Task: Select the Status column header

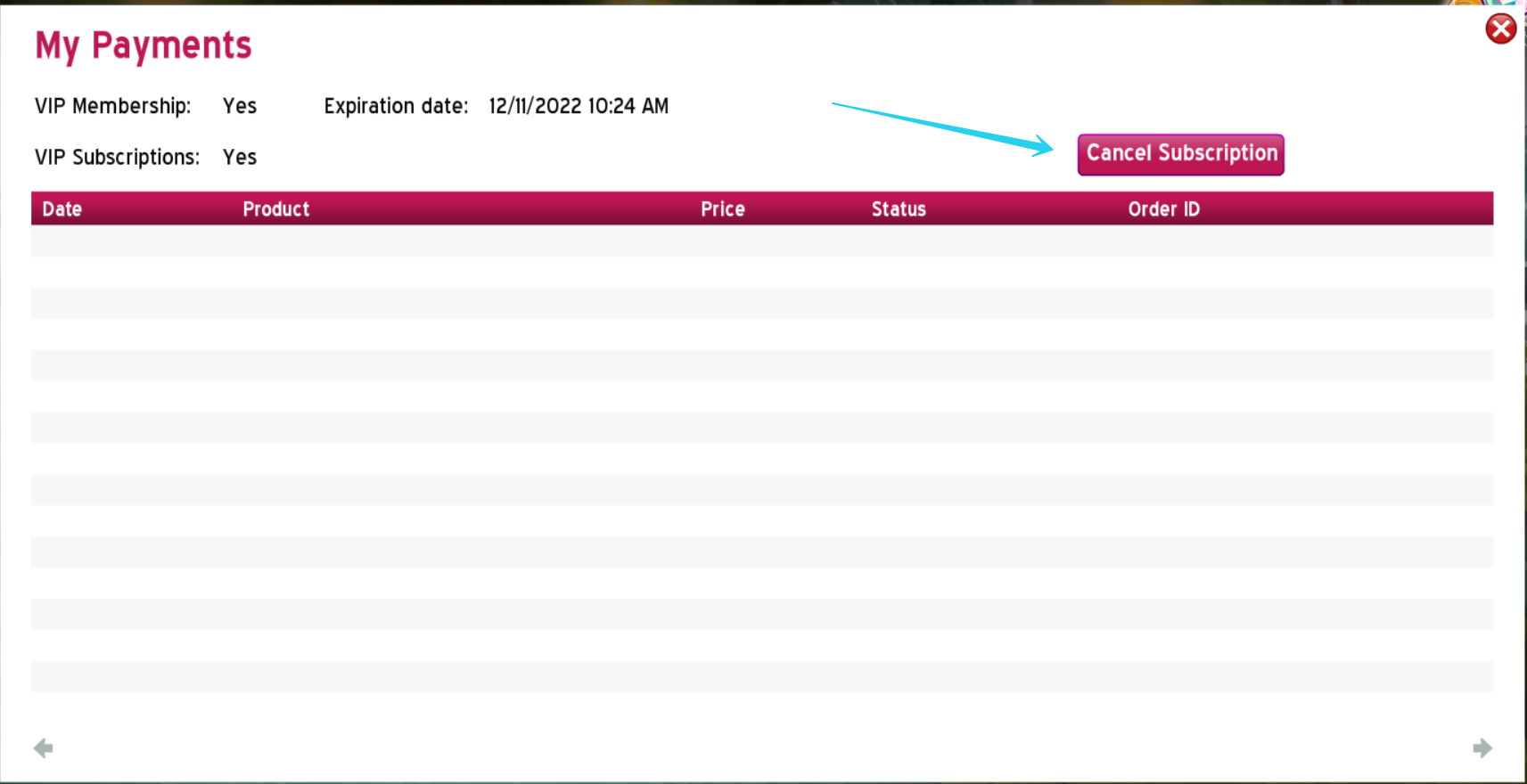Action: coord(898,209)
